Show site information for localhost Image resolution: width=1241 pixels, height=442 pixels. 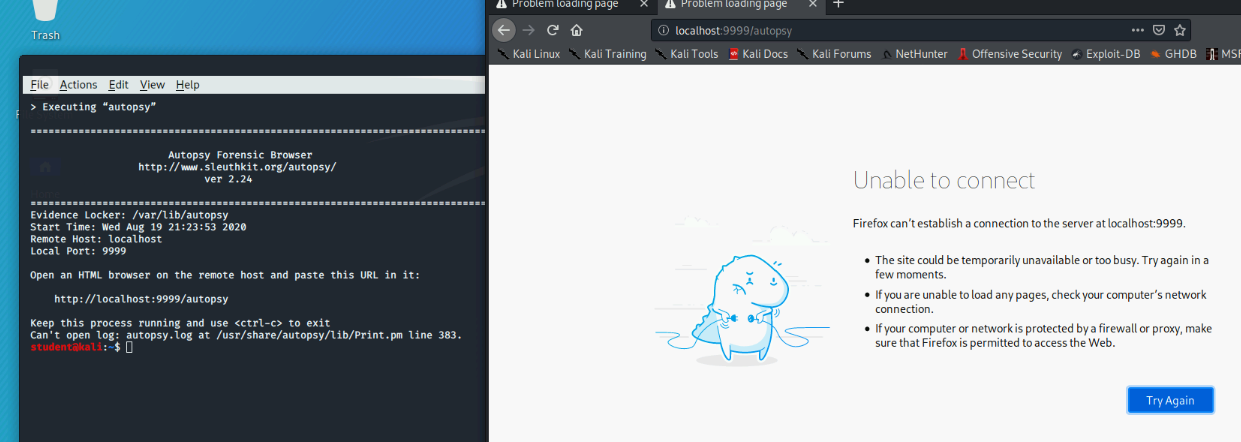pyautogui.click(x=664, y=30)
